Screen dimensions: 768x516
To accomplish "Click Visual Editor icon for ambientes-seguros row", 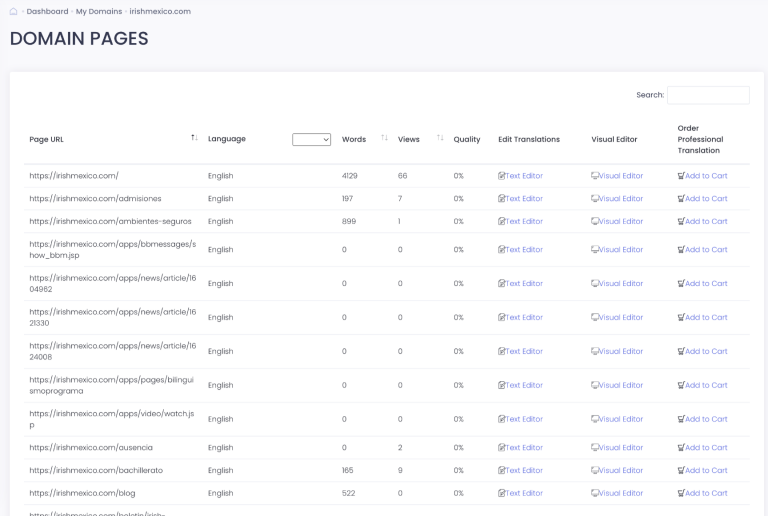I will click(x=595, y=221).
